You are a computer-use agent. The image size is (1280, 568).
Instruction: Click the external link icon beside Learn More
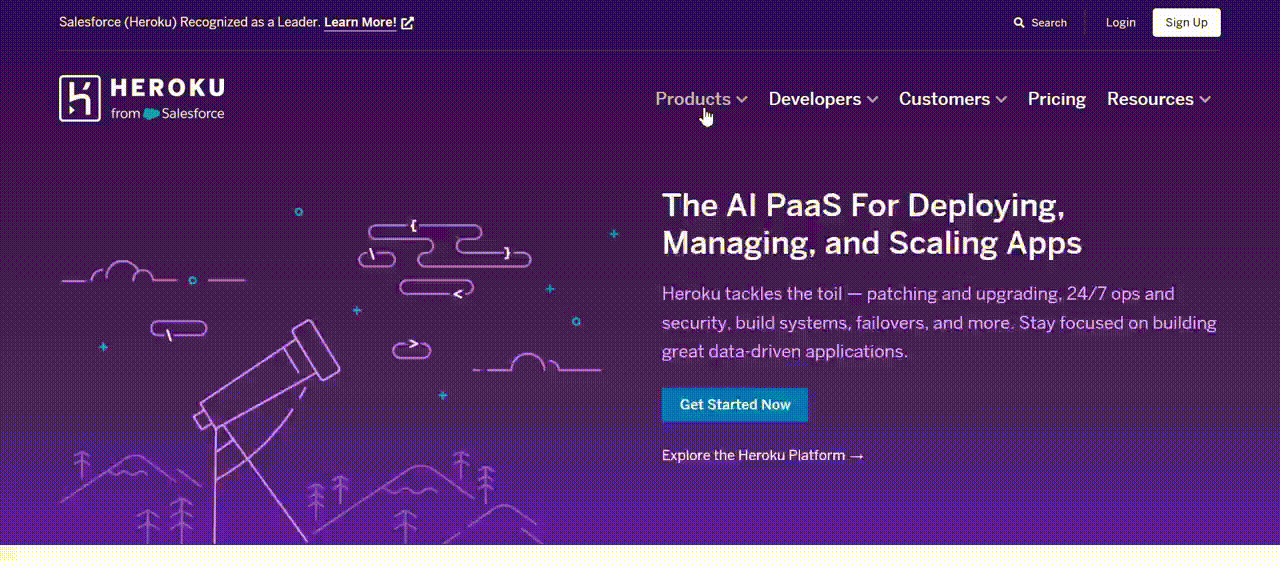tap(407, 22)
